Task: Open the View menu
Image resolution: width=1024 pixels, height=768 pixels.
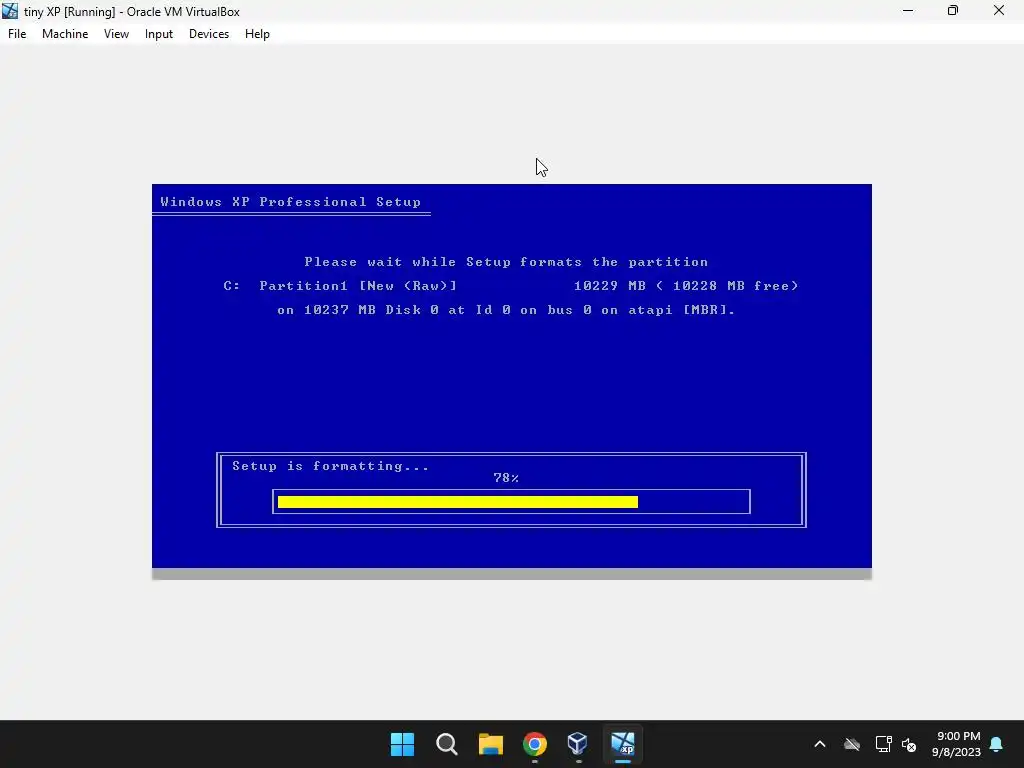Action: click(x=116, y=34)
